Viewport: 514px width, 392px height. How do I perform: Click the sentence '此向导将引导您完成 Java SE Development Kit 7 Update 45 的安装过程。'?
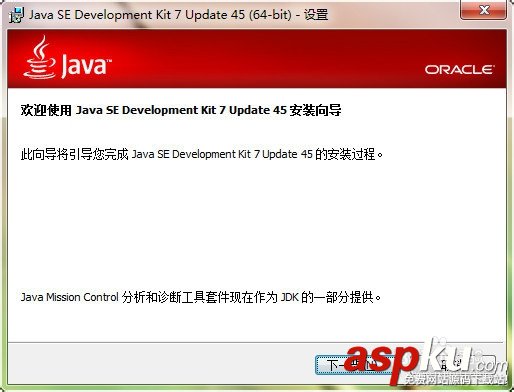tap(202, 154)
